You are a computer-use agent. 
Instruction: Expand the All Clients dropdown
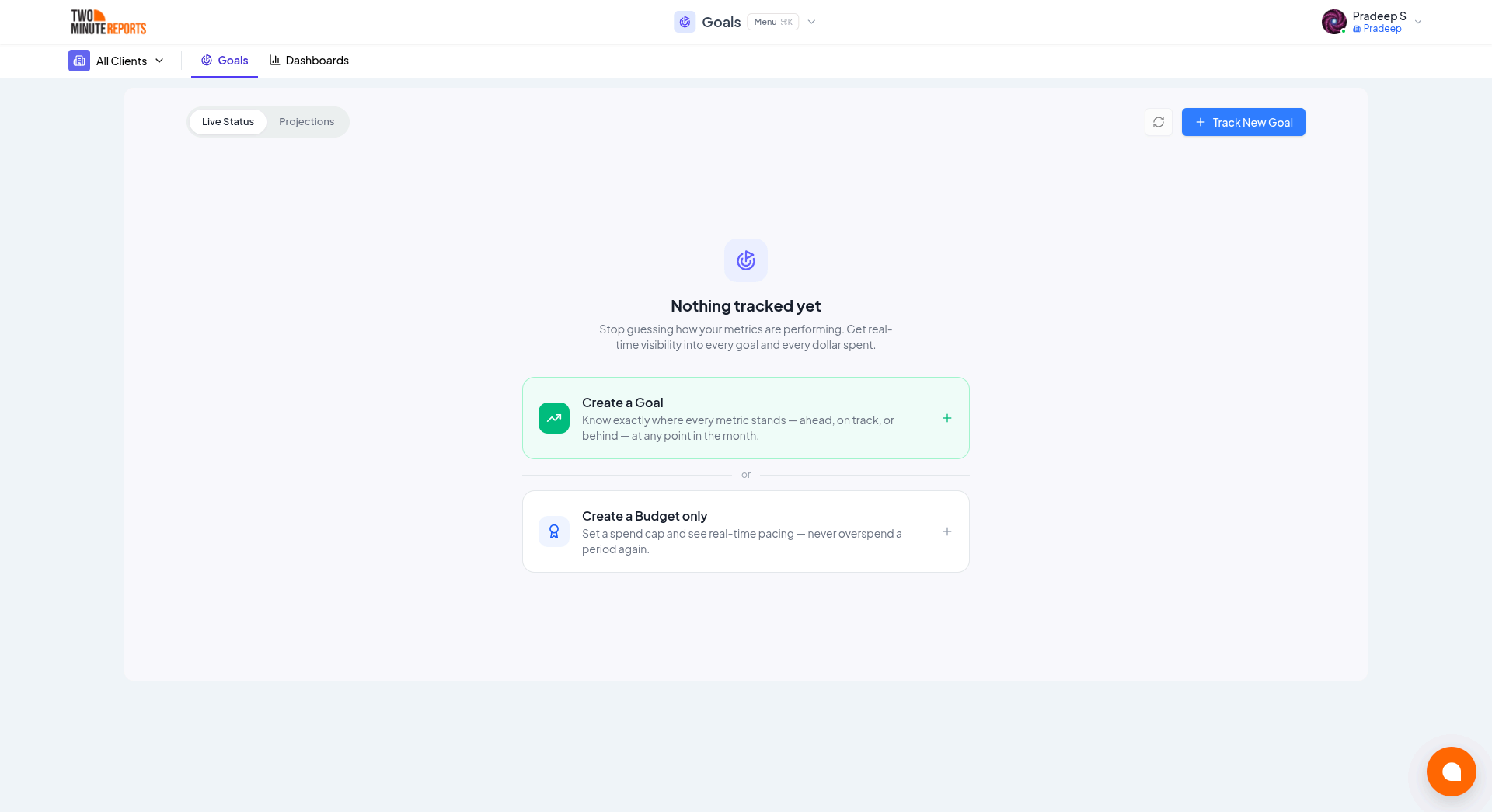[159, 60]
